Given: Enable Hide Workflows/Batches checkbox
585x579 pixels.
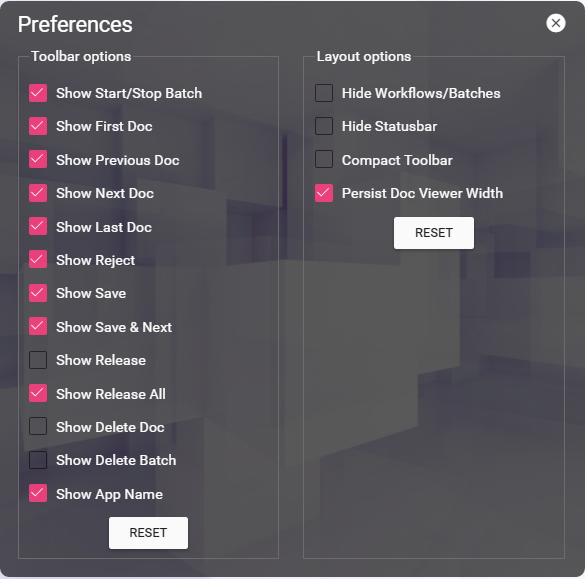Looking at the screenshot, I should 324,93.
